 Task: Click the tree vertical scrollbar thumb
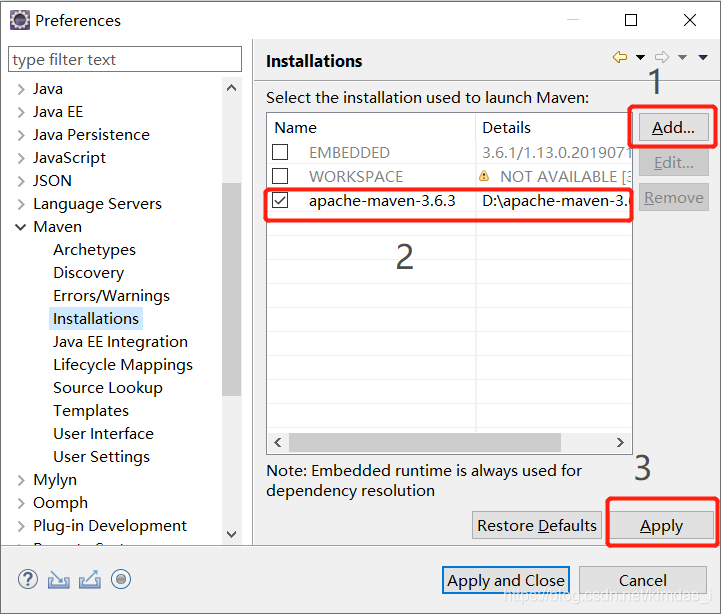pyautogui.click(x=232, y=289)
